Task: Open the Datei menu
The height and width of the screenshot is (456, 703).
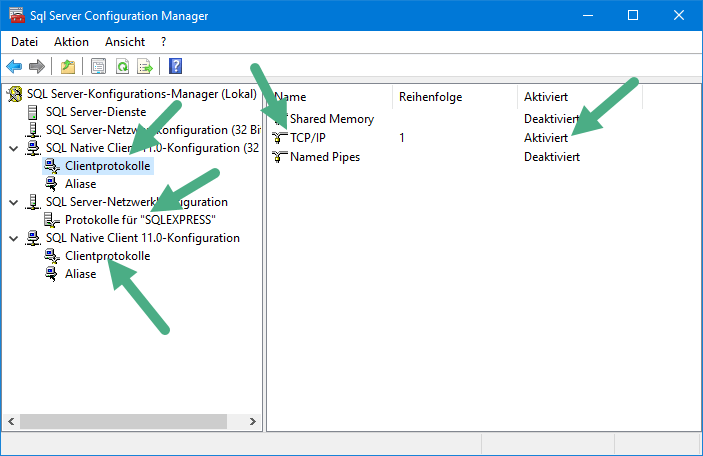Action: point(24,42)
